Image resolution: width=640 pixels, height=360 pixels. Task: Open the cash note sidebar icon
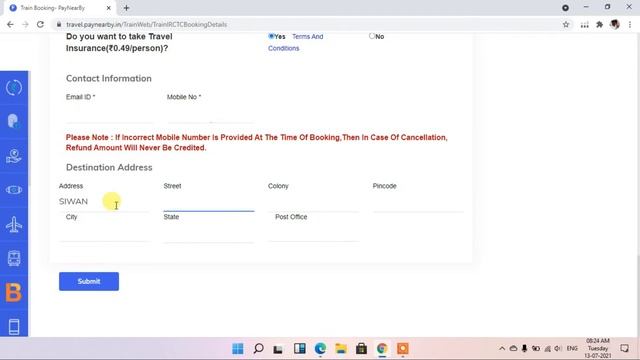pos(14,190)
